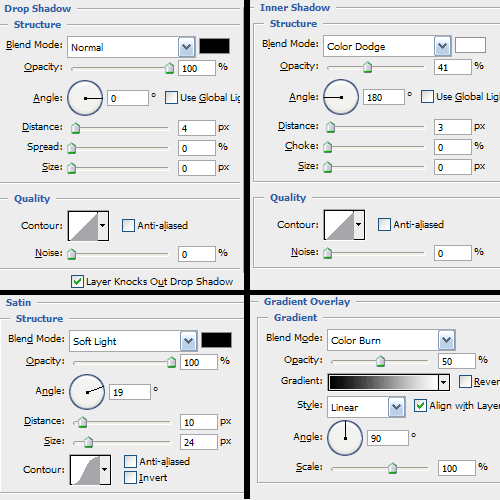The image size is (500, 500).
Task: Click the Inner Shadow Noise slider handle
Action: point(328,253)
